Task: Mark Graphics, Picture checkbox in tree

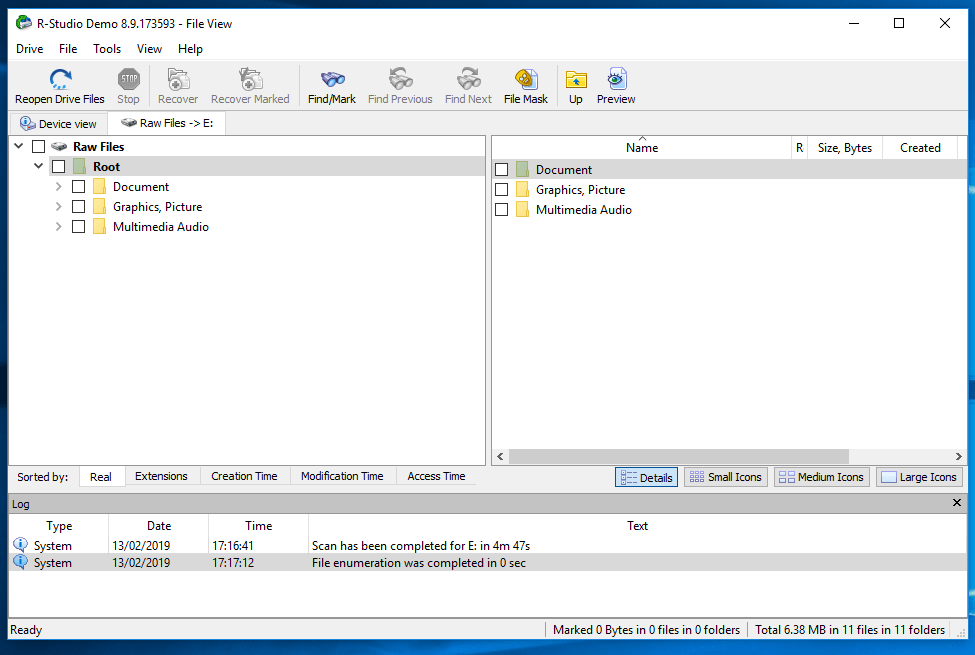Action: [x=78, y=207]
